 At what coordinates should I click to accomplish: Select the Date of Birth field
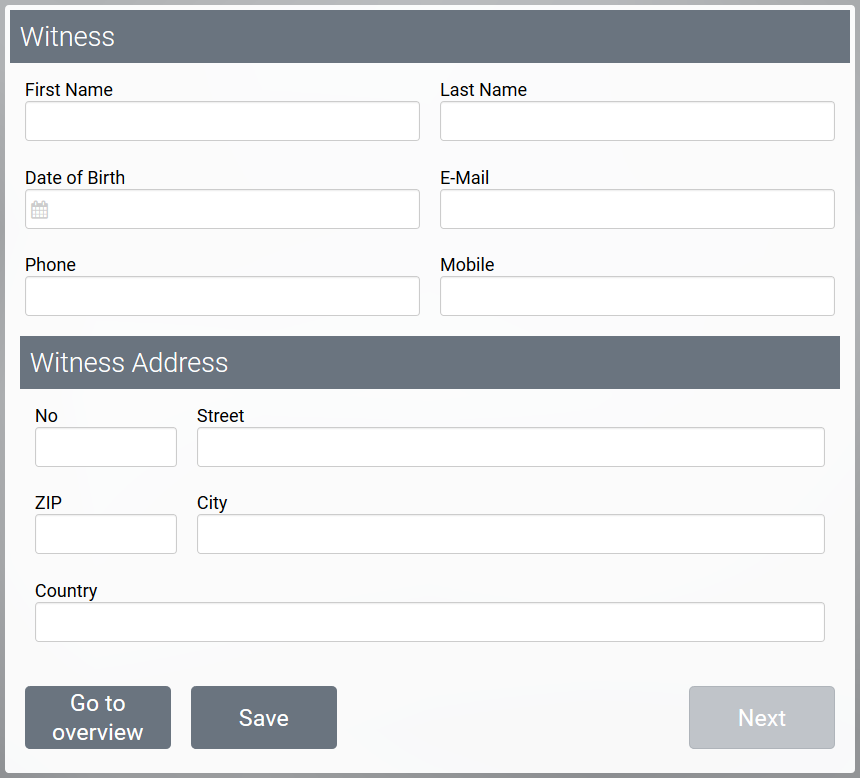[235, 209]
